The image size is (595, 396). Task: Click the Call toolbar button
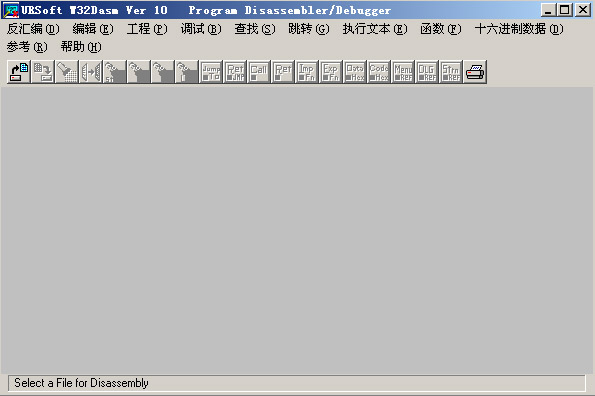[259, 72]
